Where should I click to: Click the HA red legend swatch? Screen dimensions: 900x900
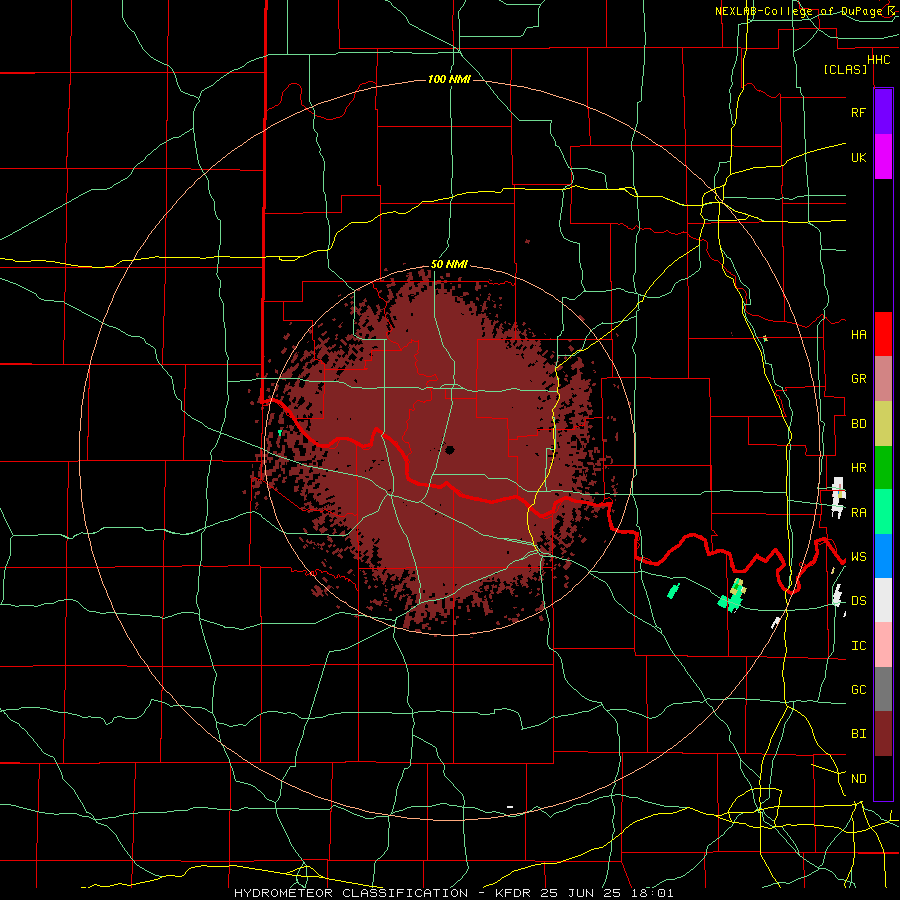point(883,334)
